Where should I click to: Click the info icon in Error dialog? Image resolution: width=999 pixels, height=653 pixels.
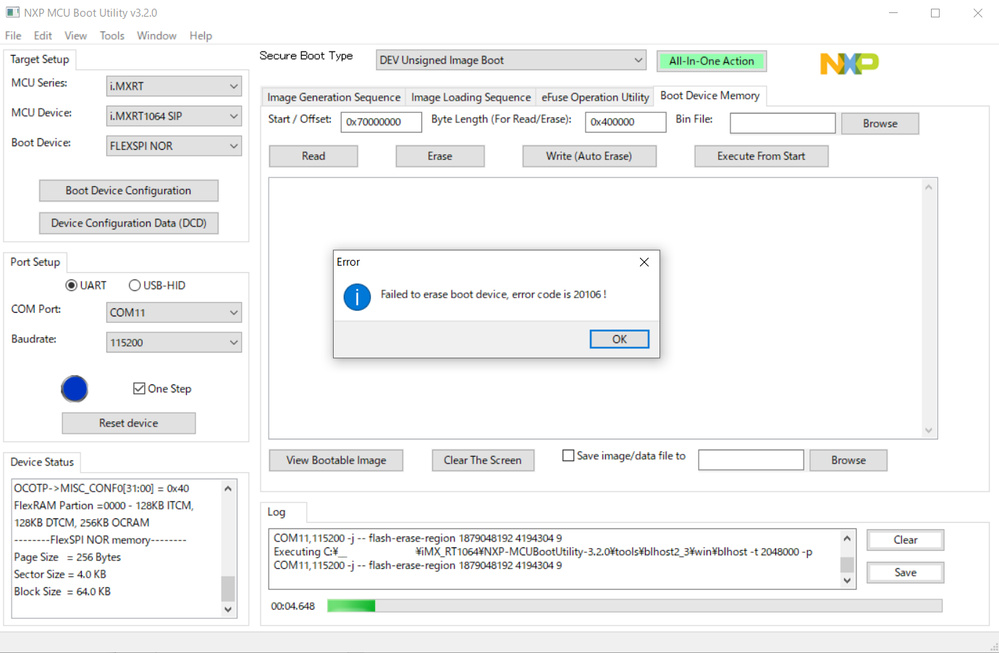357,297
